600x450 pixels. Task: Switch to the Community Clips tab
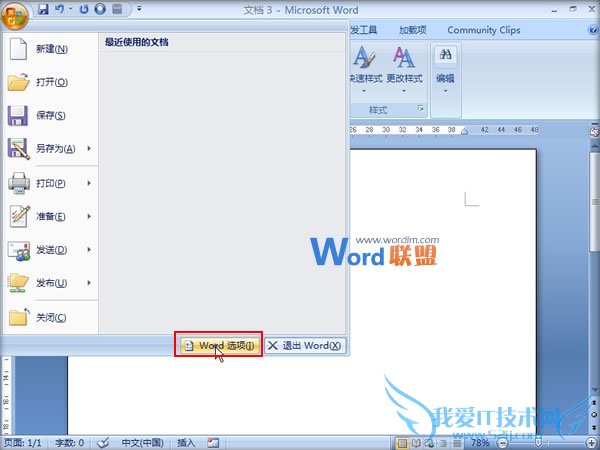pos(484,30)
